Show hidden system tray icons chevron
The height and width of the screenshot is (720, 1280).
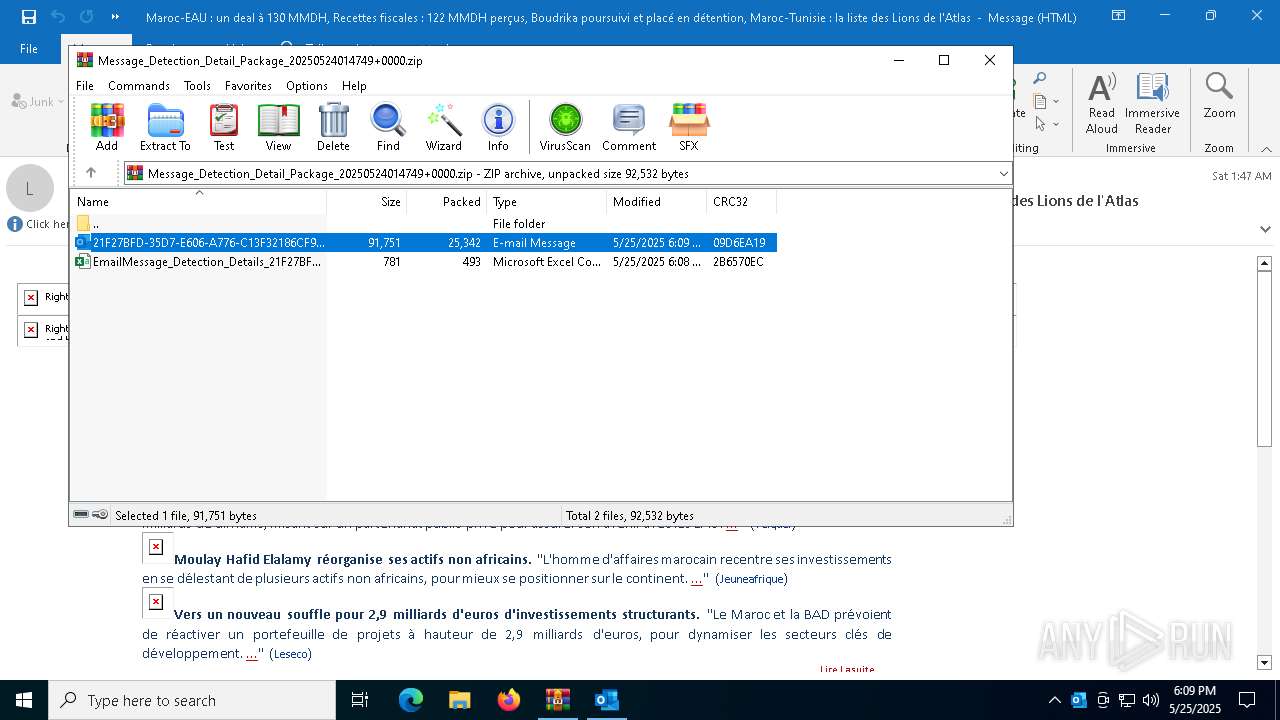pos(1054,700)
